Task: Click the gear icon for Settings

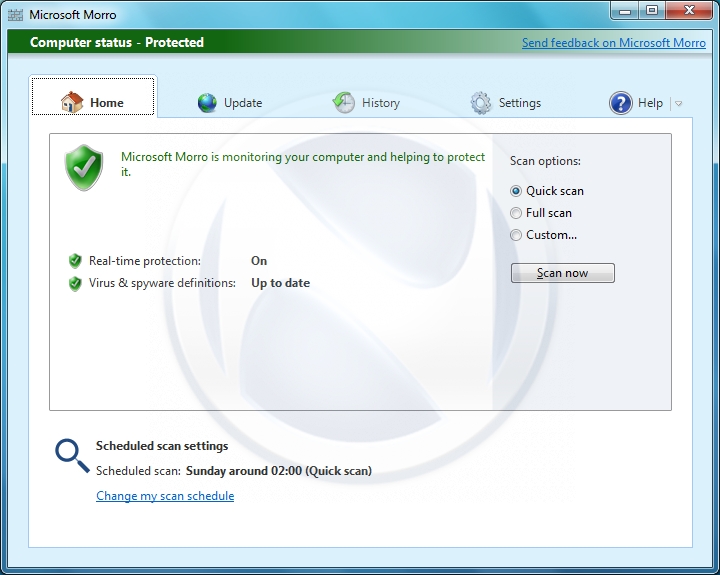Action: point(481,103)
